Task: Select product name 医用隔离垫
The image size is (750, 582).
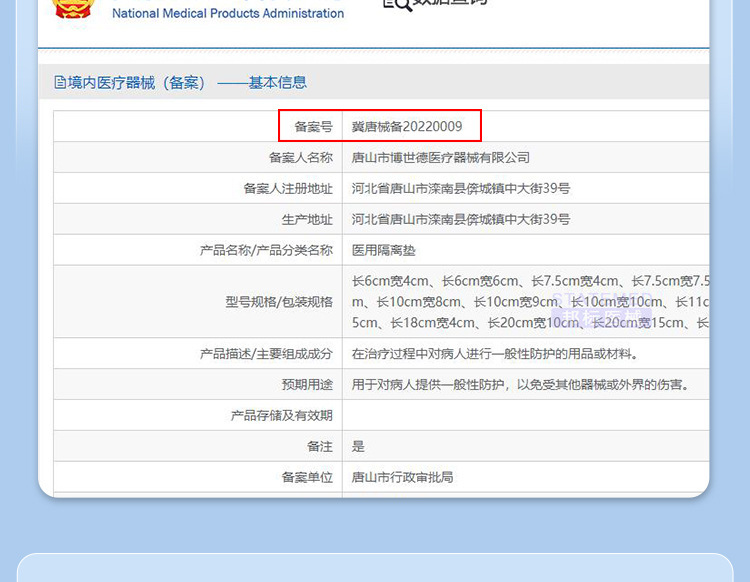Action: pyautogui.click(x=384, y=250)
